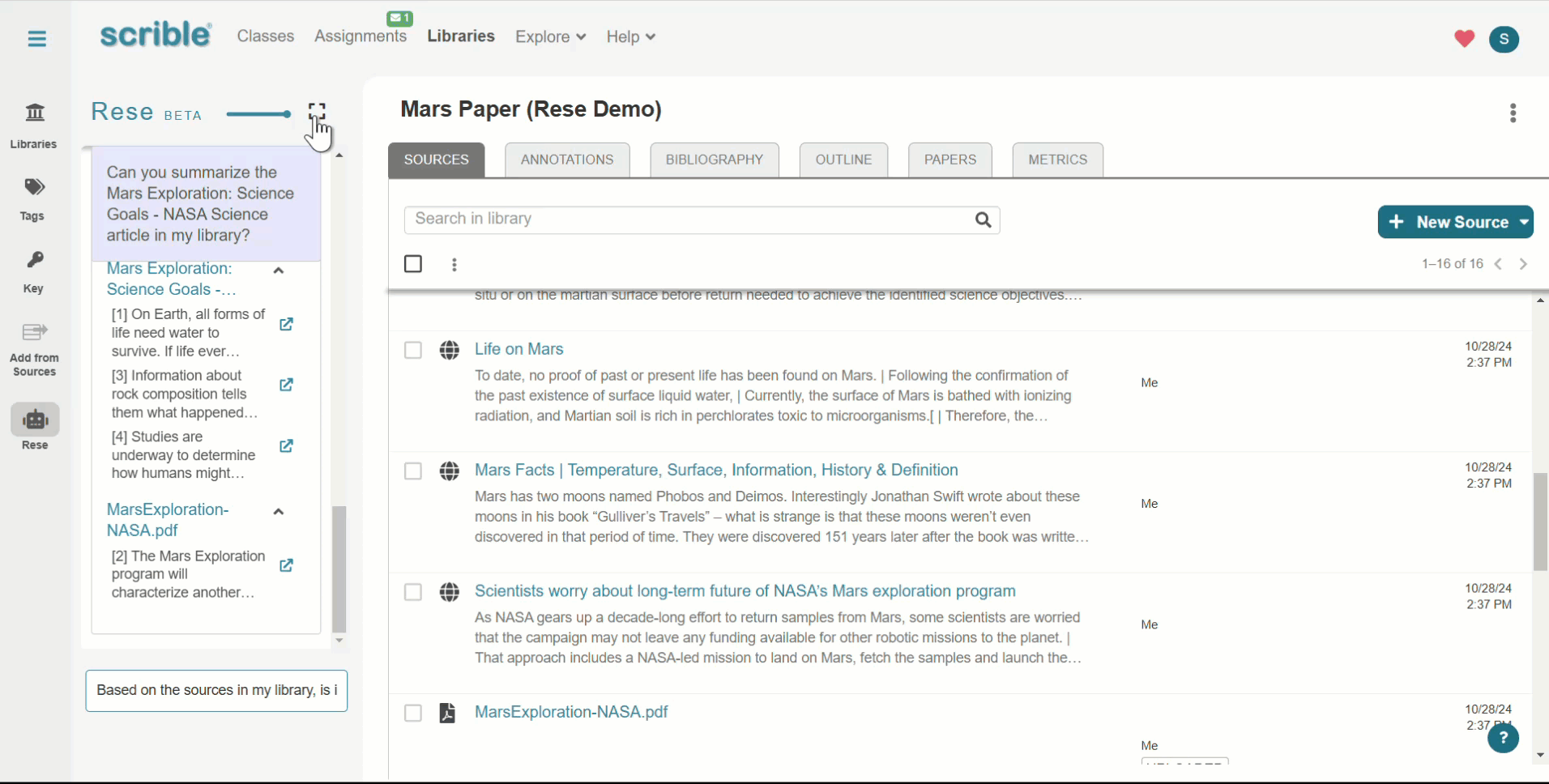
Task: Click globe icon of Mars Facts source
Action: pyautogui.click(x=450, y=471)
